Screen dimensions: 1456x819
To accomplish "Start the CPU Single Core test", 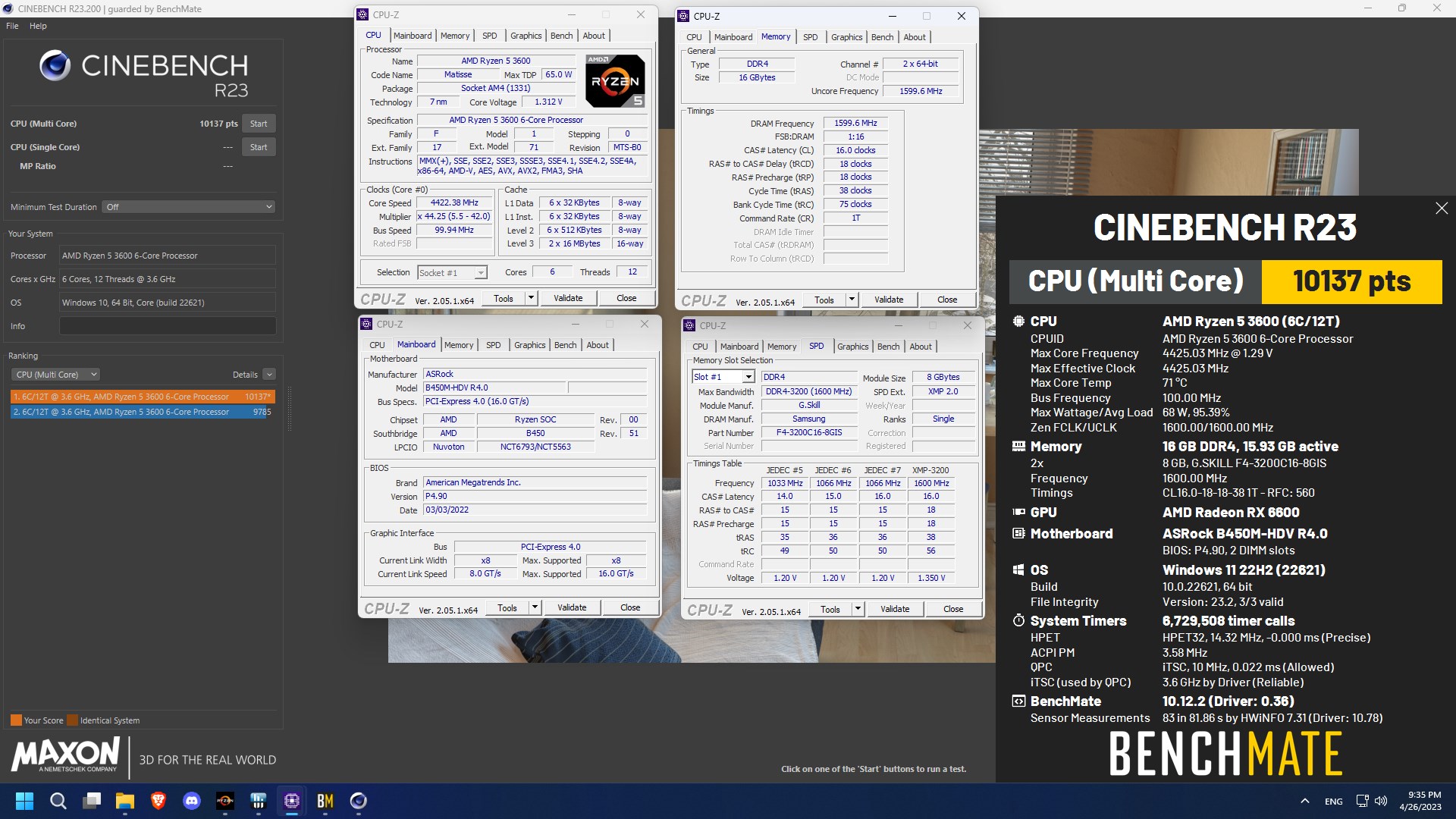I will click(259, 147).
